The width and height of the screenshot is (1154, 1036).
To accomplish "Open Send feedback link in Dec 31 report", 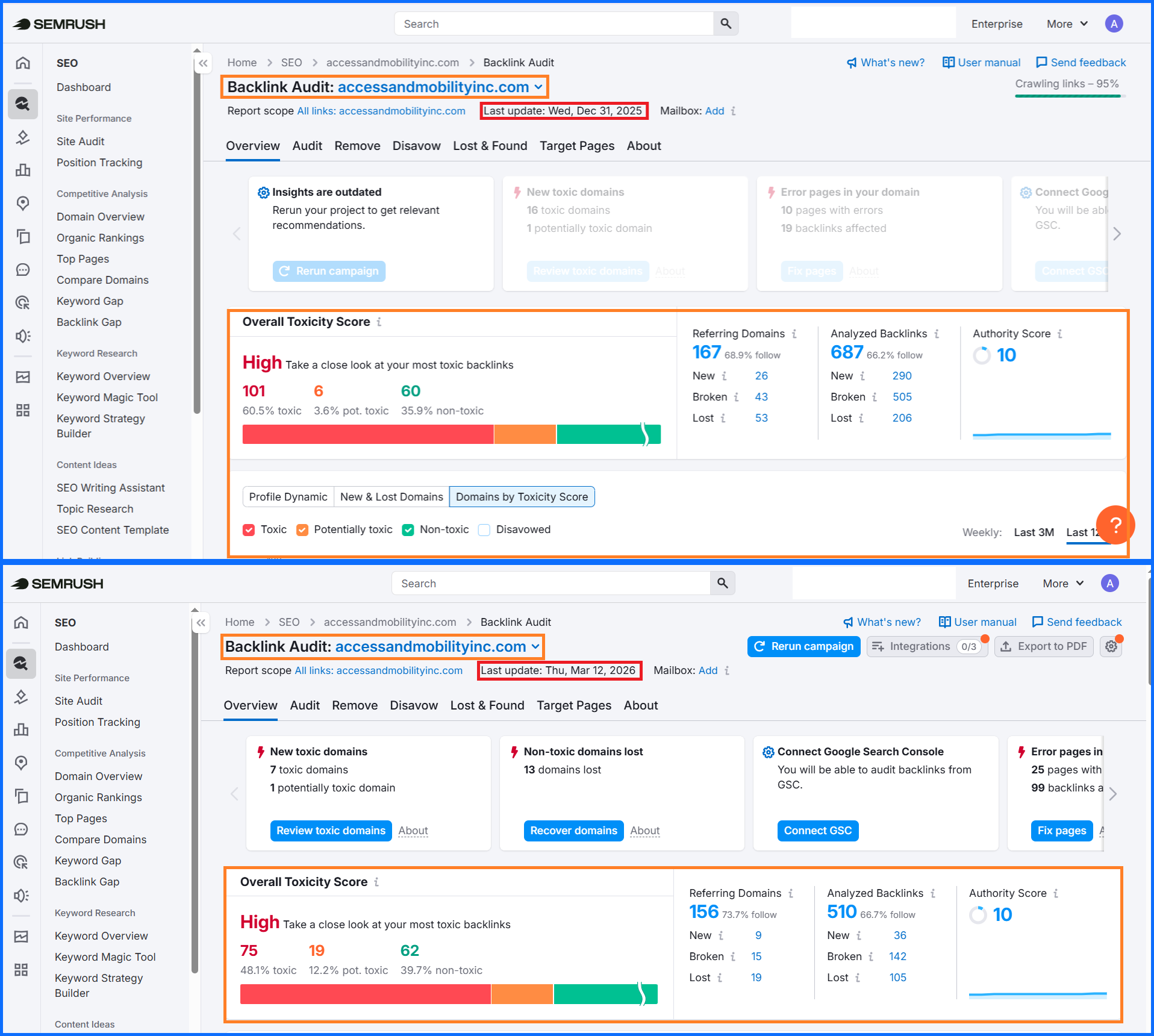I will point(1081,63).
